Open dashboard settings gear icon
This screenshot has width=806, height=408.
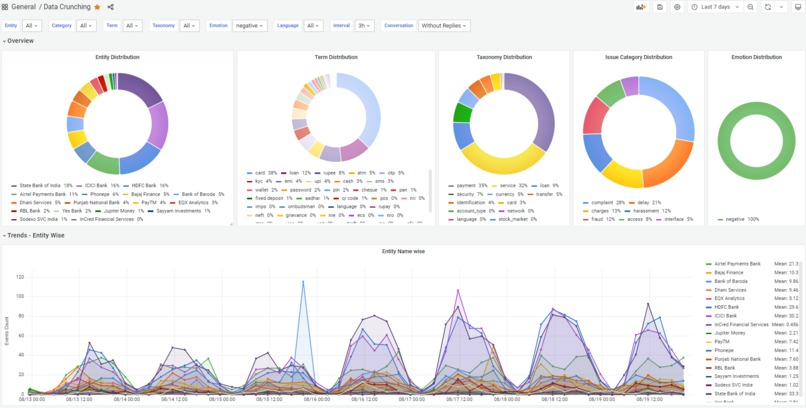click(677, 7)
